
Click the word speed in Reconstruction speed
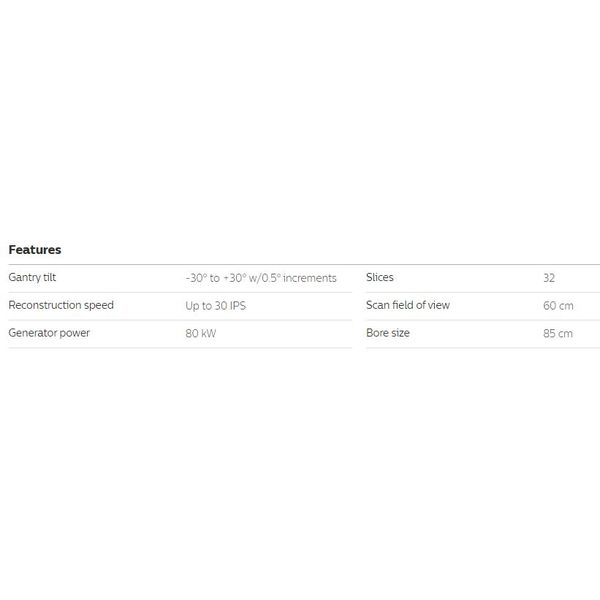[99, 306]
